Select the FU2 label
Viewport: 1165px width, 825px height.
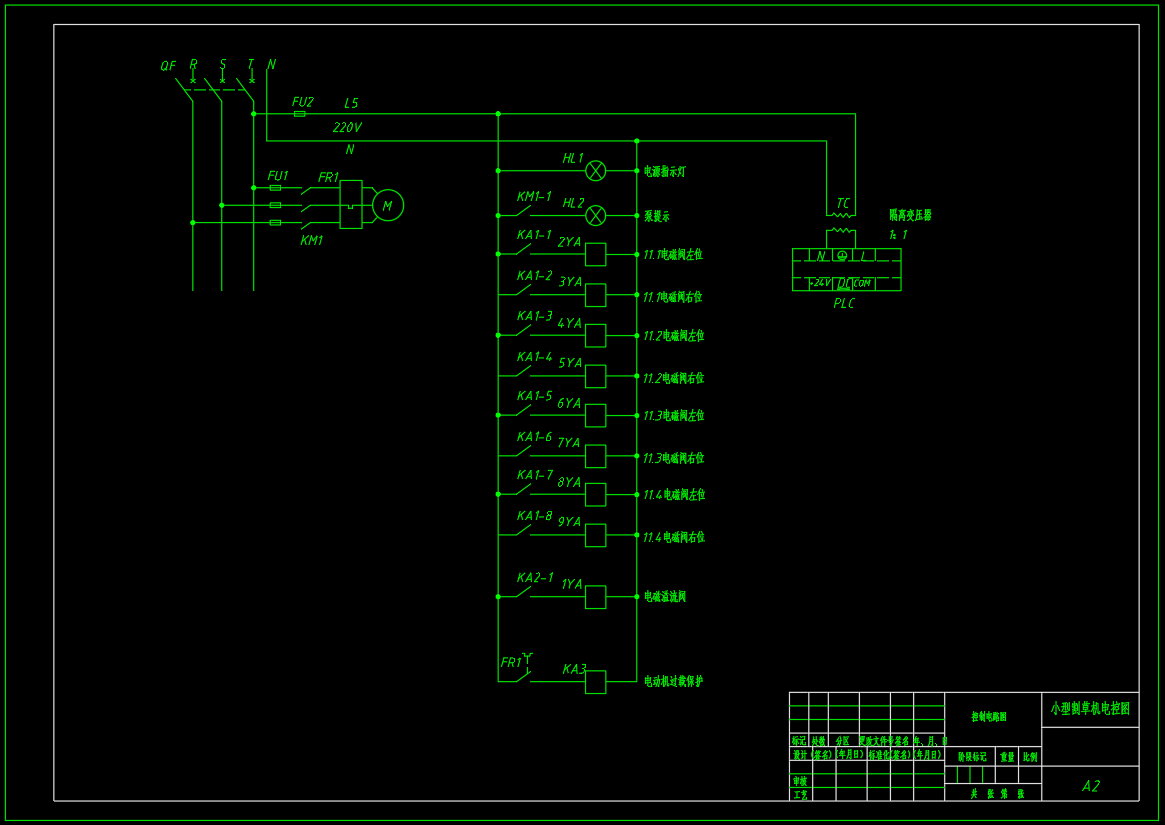(x=302, y=102)
